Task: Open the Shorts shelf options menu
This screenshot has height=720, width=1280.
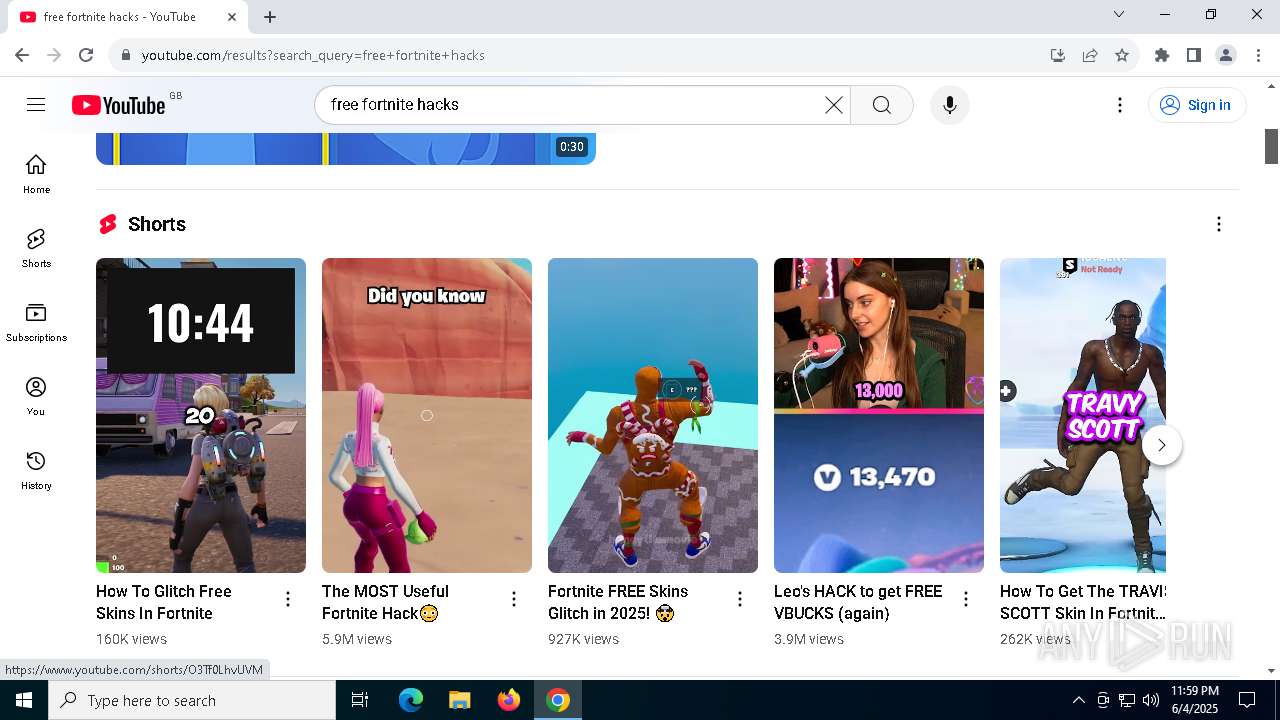Action: [x=1218, y=224]
